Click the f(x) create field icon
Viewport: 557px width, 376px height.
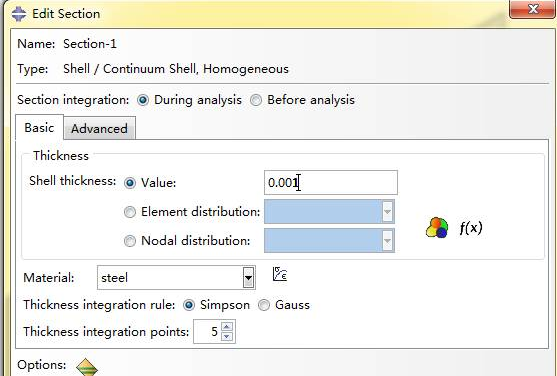pos(471,227)
